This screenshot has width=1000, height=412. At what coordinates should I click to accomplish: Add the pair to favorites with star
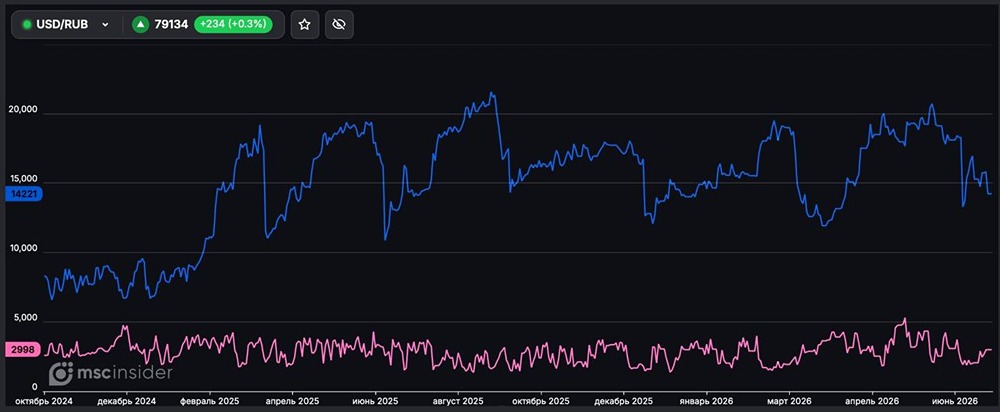click(305, 25)
